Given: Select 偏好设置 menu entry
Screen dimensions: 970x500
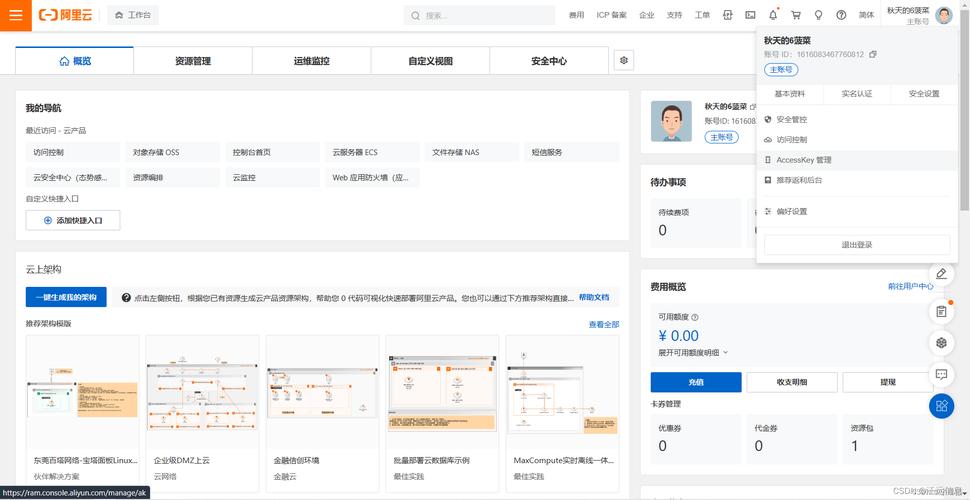Looking at the screenshot, I should click(x=857, y=212).
